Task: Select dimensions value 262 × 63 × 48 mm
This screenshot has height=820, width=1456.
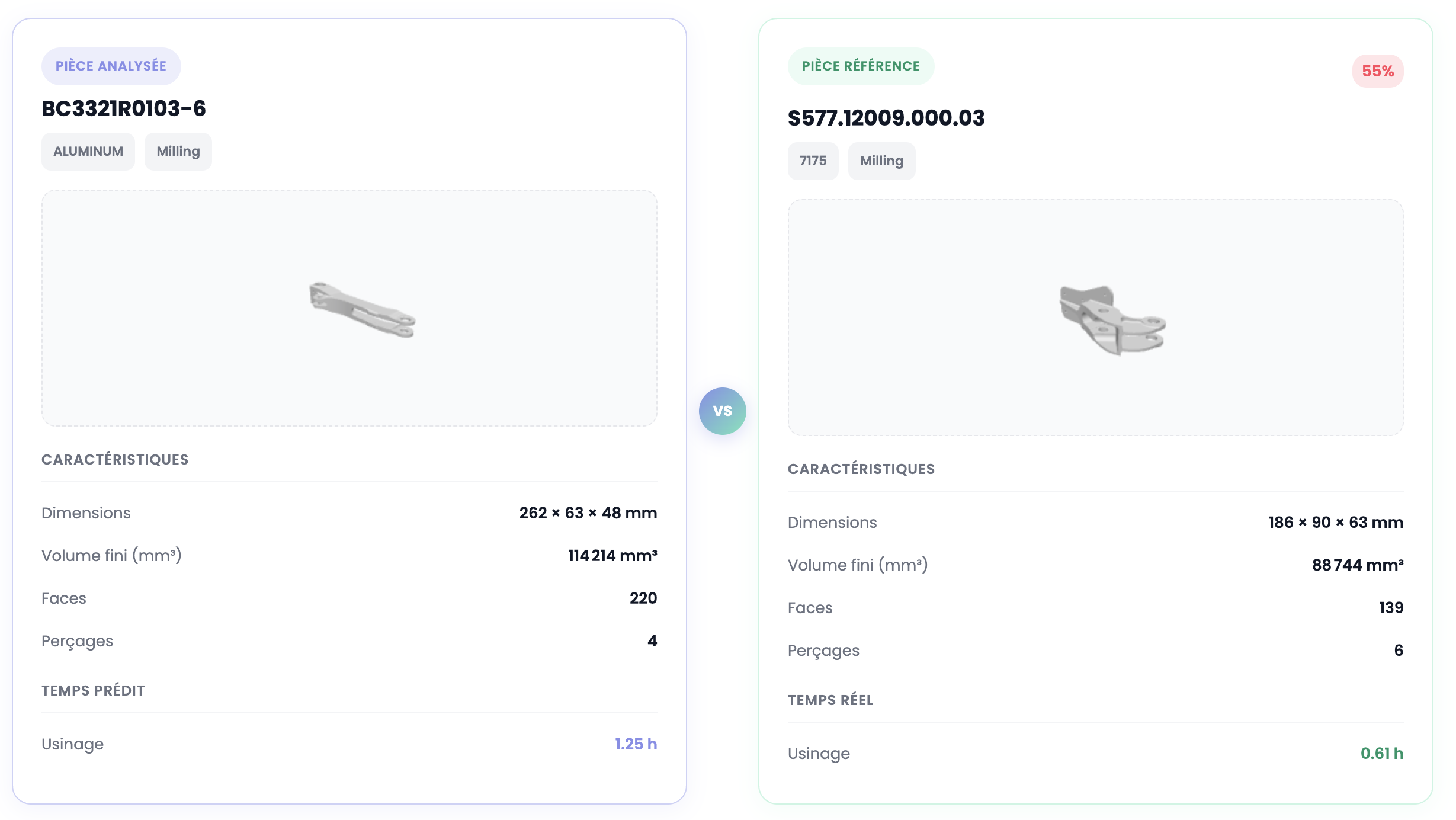Action: point(588,513)
